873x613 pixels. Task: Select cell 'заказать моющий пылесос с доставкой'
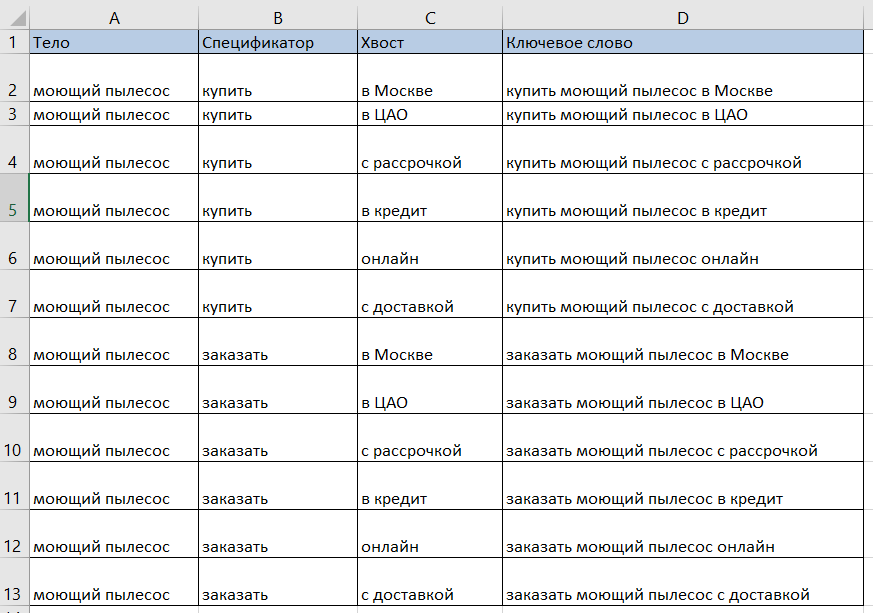click(683, 582)
